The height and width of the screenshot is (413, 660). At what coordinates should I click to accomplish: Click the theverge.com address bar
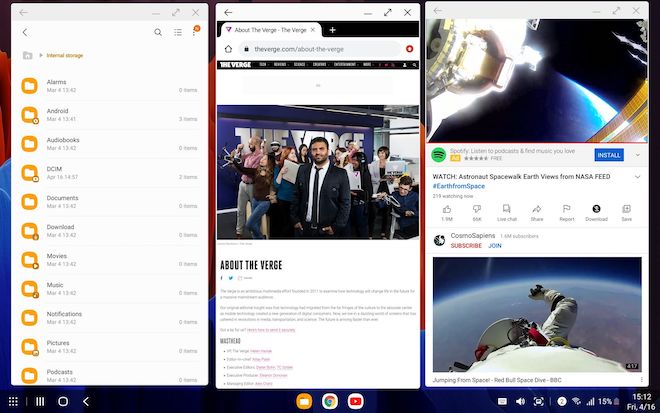click(x=320, y=49)
